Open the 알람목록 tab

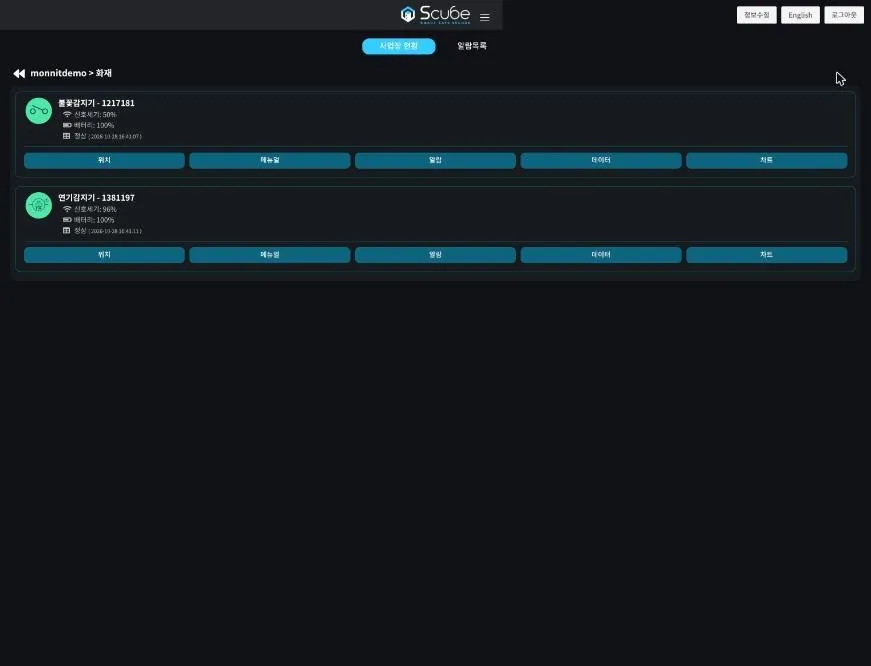click(472, 46)
